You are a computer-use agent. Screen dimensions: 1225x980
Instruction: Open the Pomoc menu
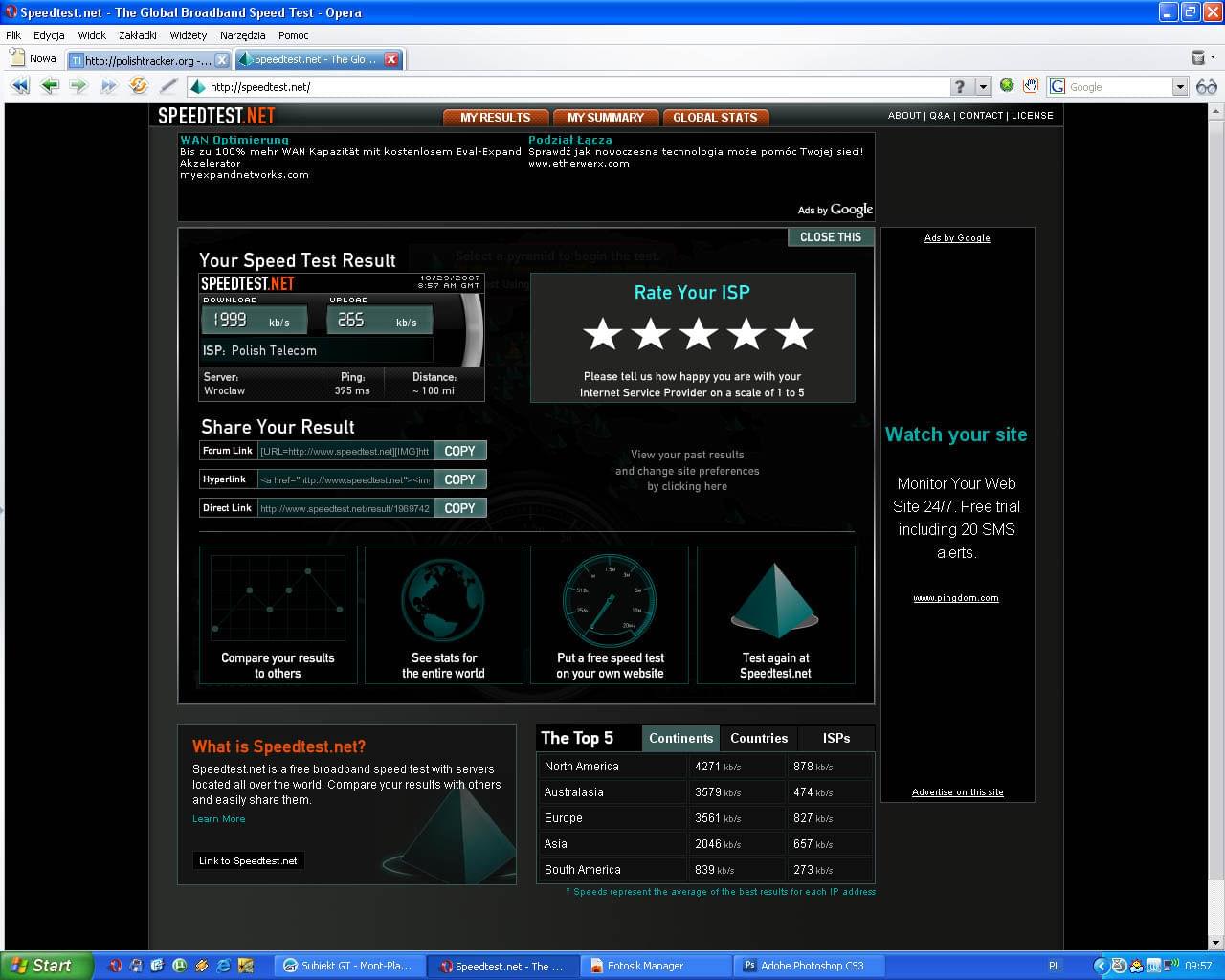pyautogui.click(x=294, y=35)
